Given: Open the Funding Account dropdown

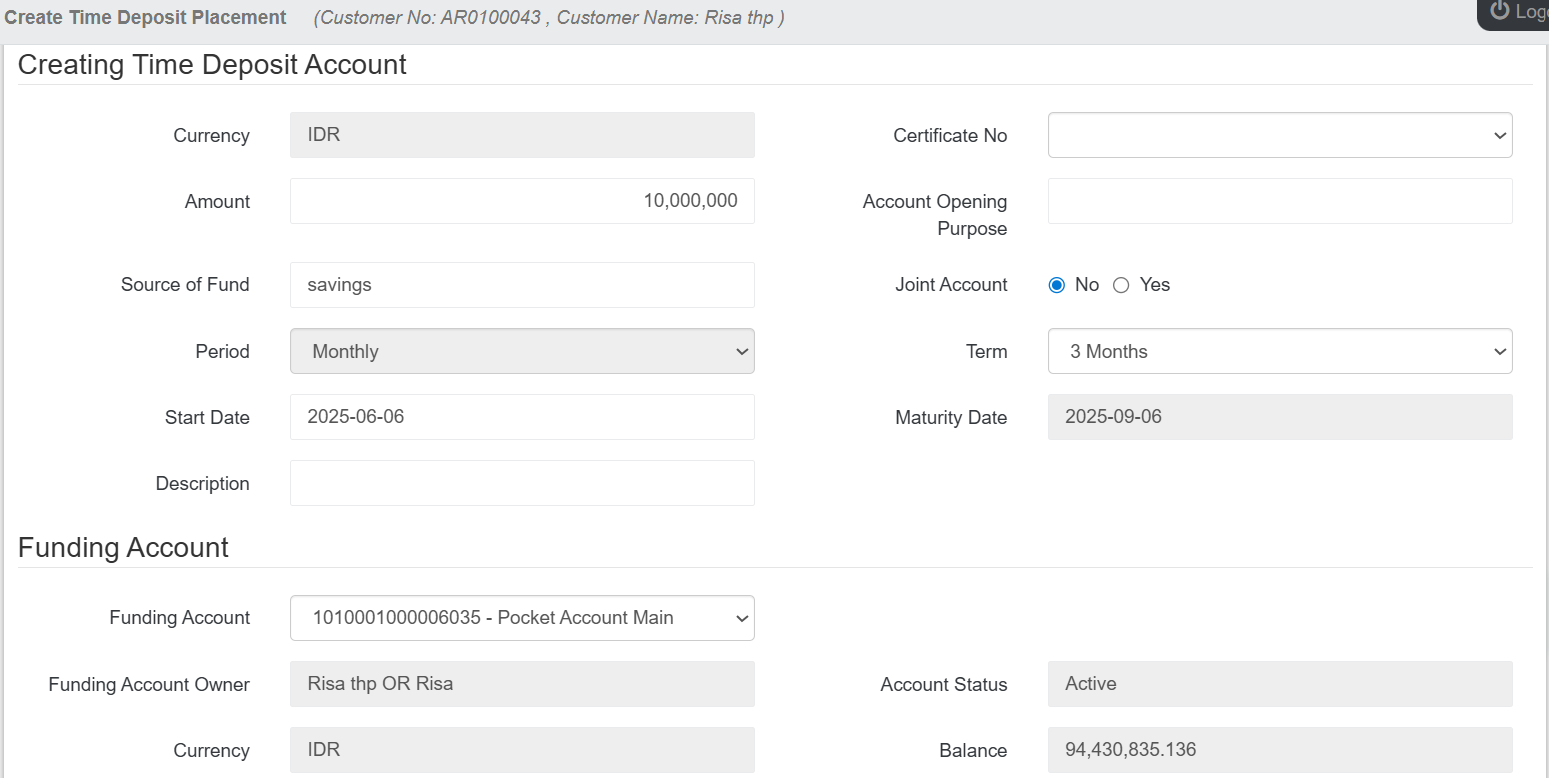Looking at the screenshot, I should (522, 618).
